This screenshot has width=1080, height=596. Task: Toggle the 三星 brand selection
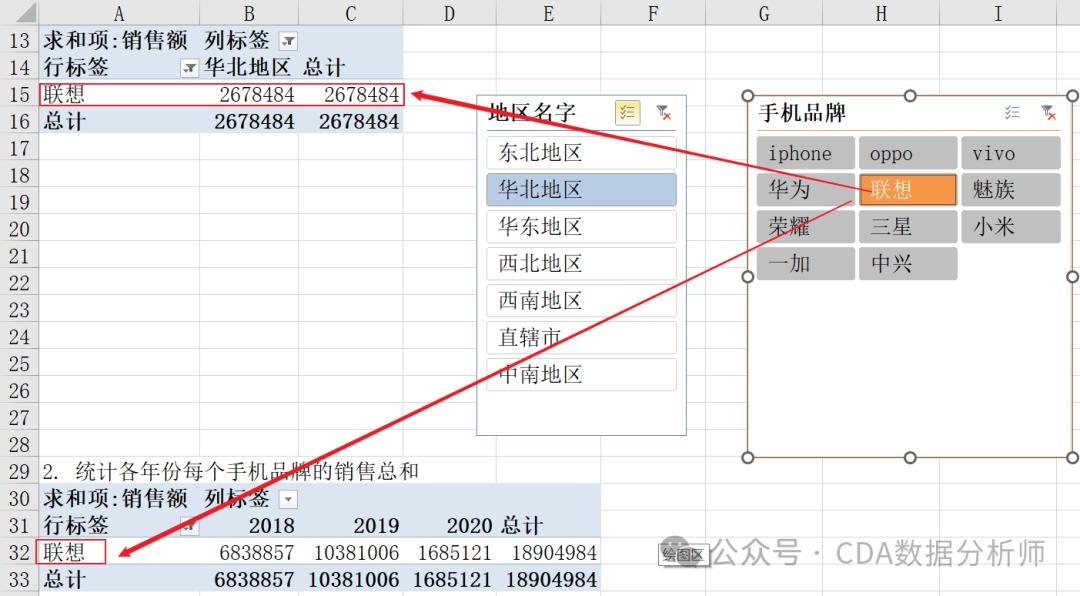click(907, 227)
